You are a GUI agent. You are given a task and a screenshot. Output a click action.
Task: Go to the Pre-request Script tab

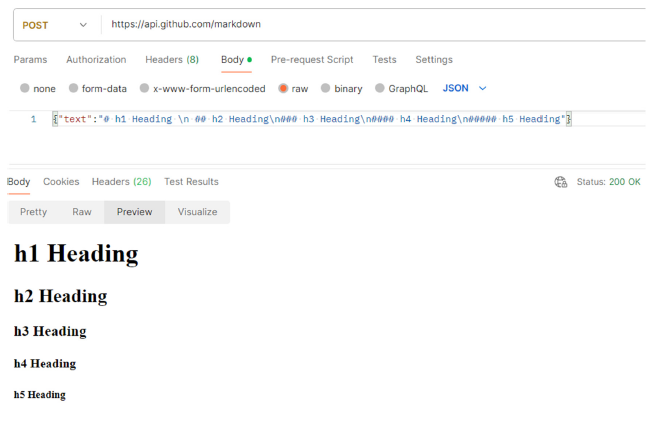pyautogui.click(x=312, y=60)
